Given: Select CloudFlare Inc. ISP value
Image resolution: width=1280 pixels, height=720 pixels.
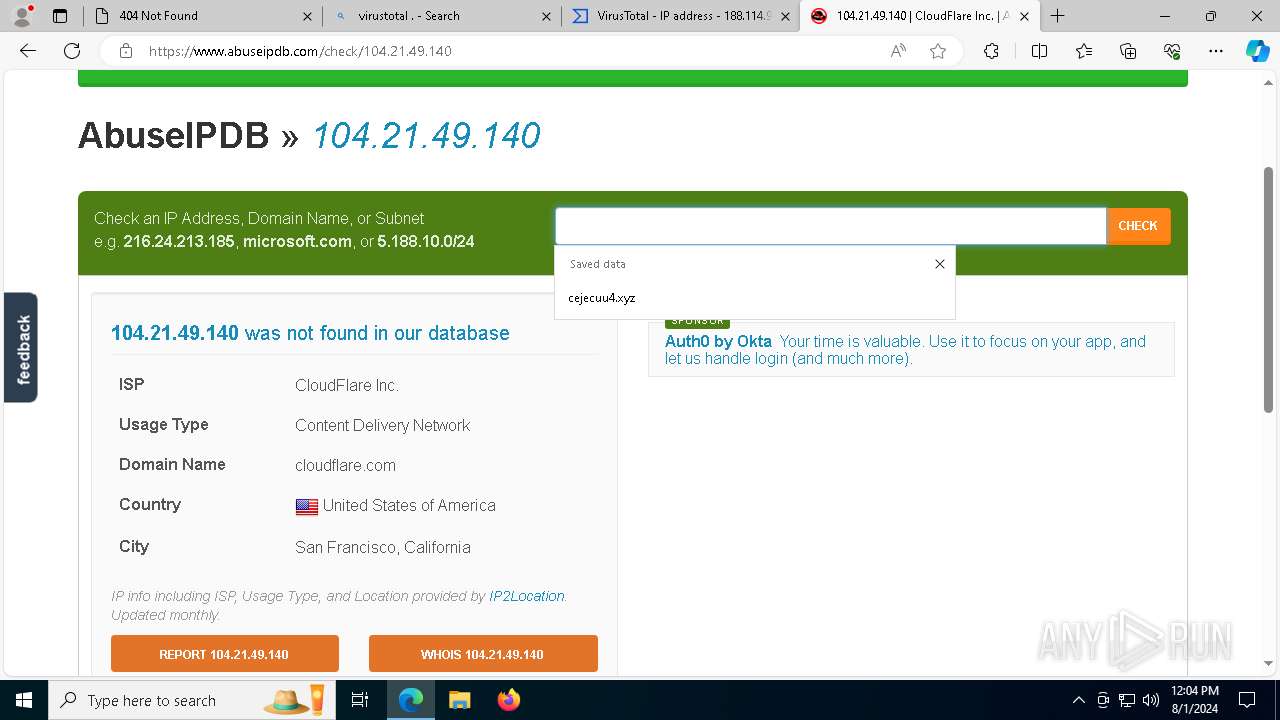Looking at the screenshot, I should [x=347, y=385].
